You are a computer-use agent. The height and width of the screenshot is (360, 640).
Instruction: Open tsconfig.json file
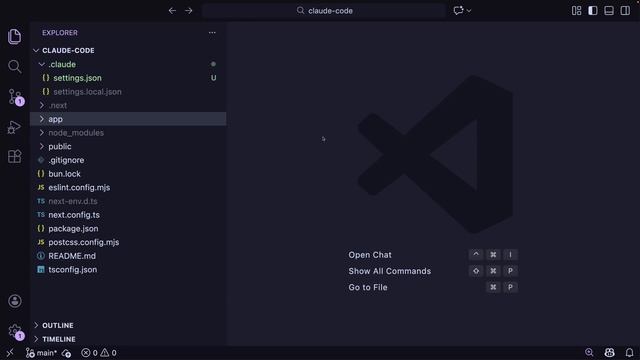128,269
